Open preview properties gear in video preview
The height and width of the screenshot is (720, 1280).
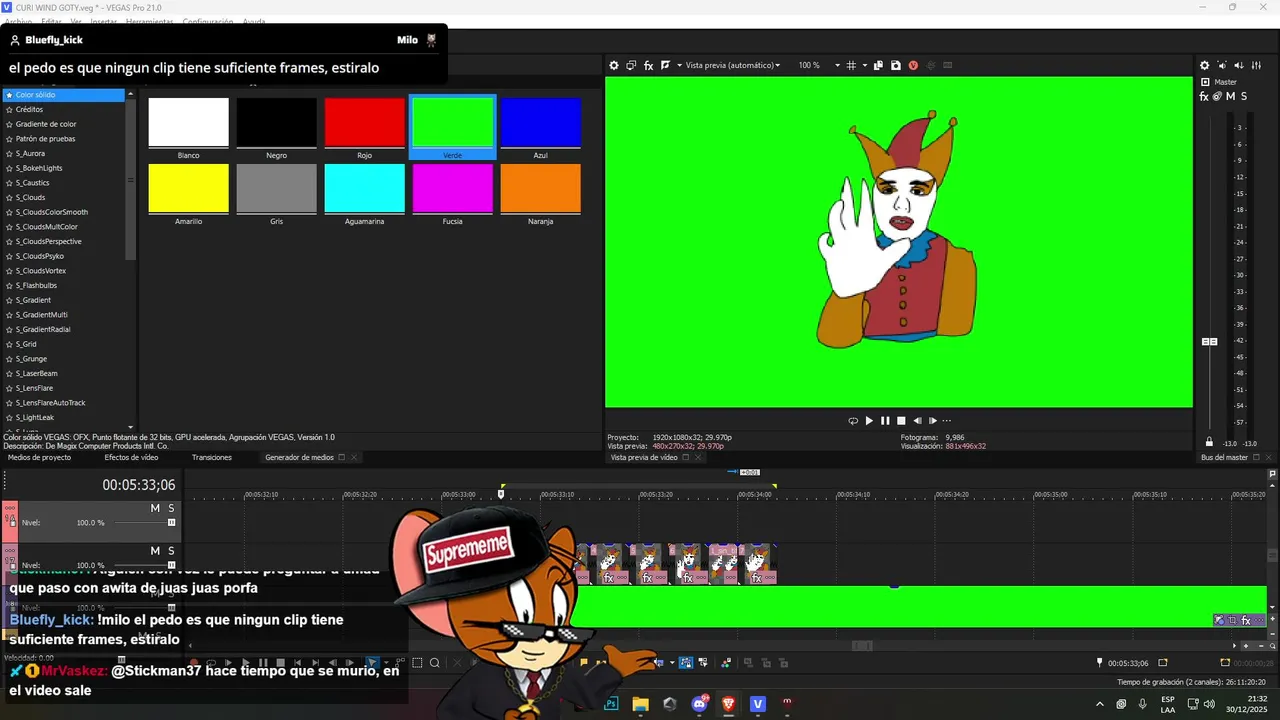(x=614, y=65)
